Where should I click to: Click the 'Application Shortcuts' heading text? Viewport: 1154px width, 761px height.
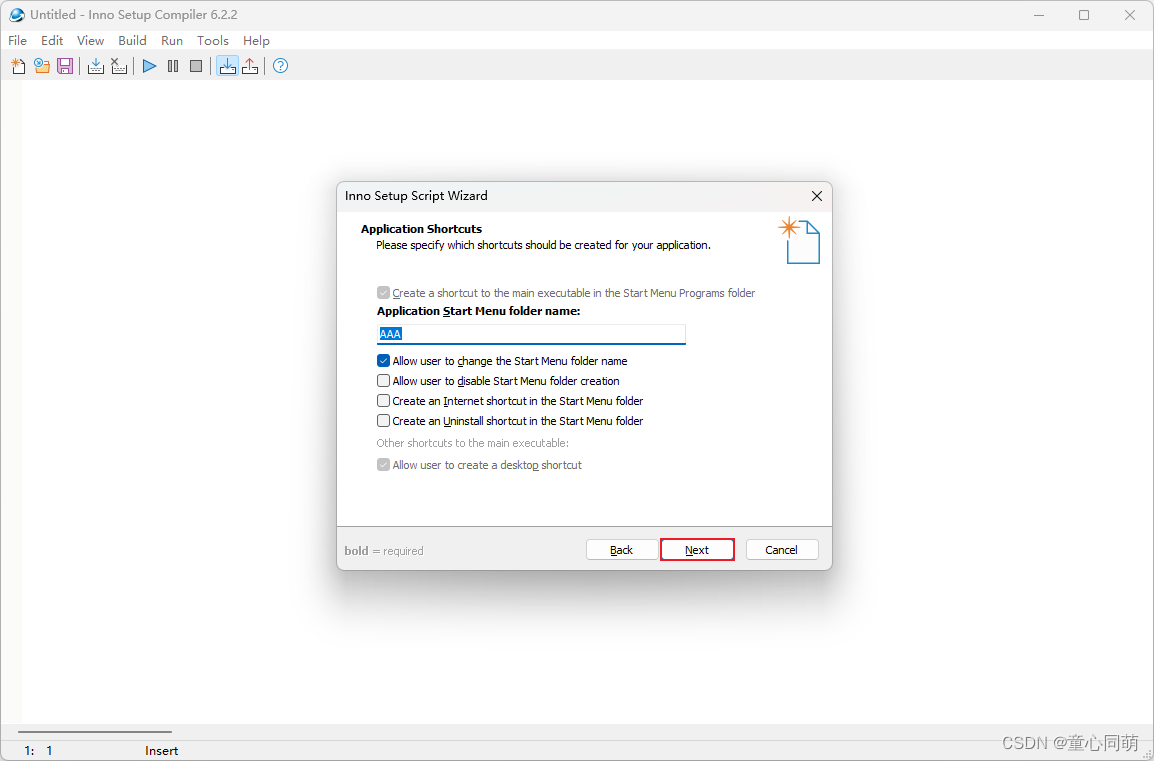pos(422,229)
